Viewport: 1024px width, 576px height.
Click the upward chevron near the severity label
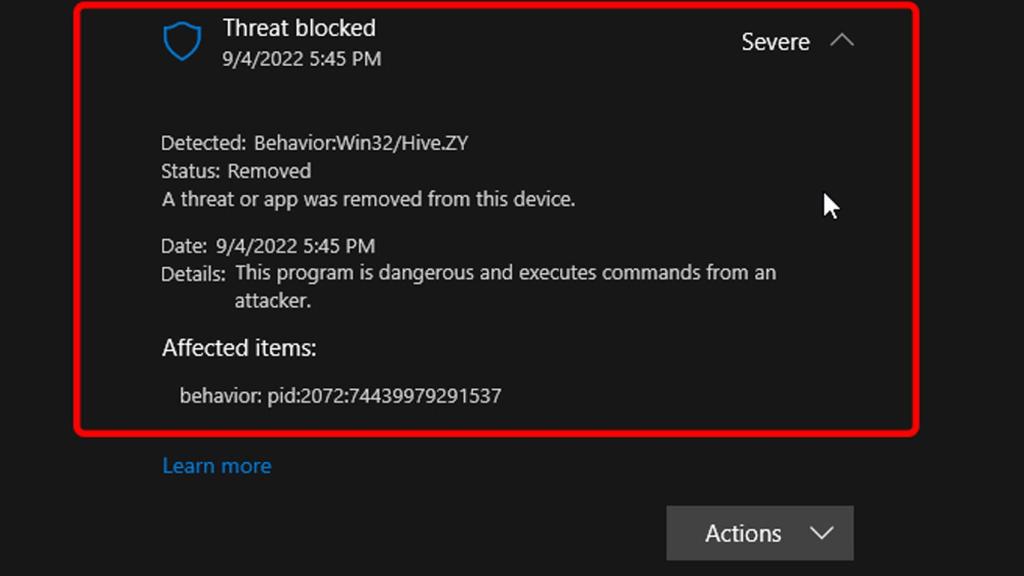[843, 41]
